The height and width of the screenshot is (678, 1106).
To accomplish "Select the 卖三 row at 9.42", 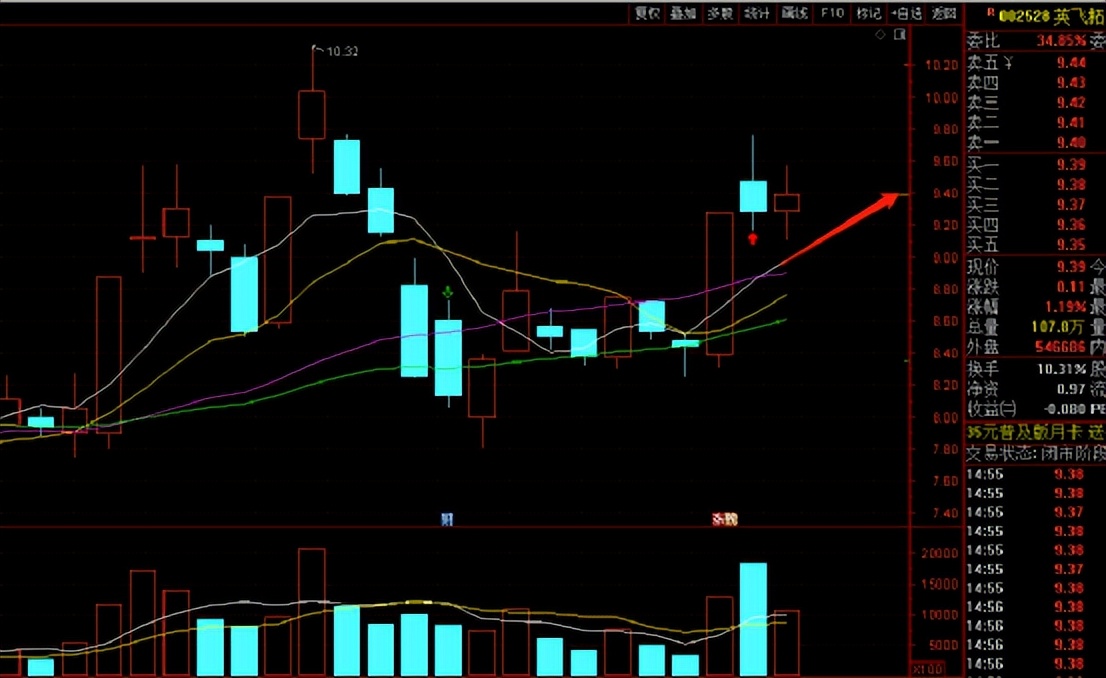I will pos(1035,102).
